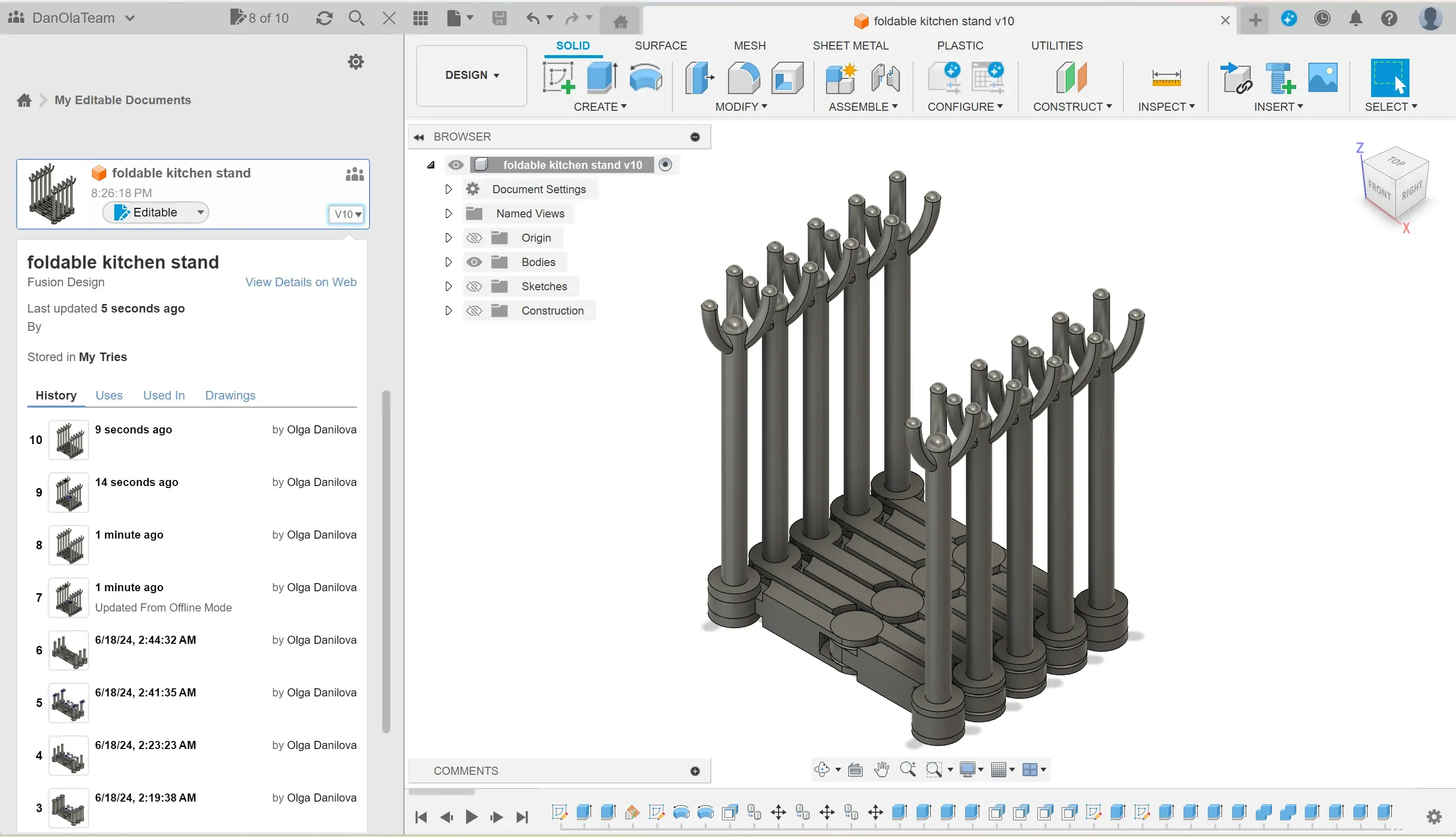Click the Insert Image icon
1456x837 pixels.
click(x=1323, y=77)
